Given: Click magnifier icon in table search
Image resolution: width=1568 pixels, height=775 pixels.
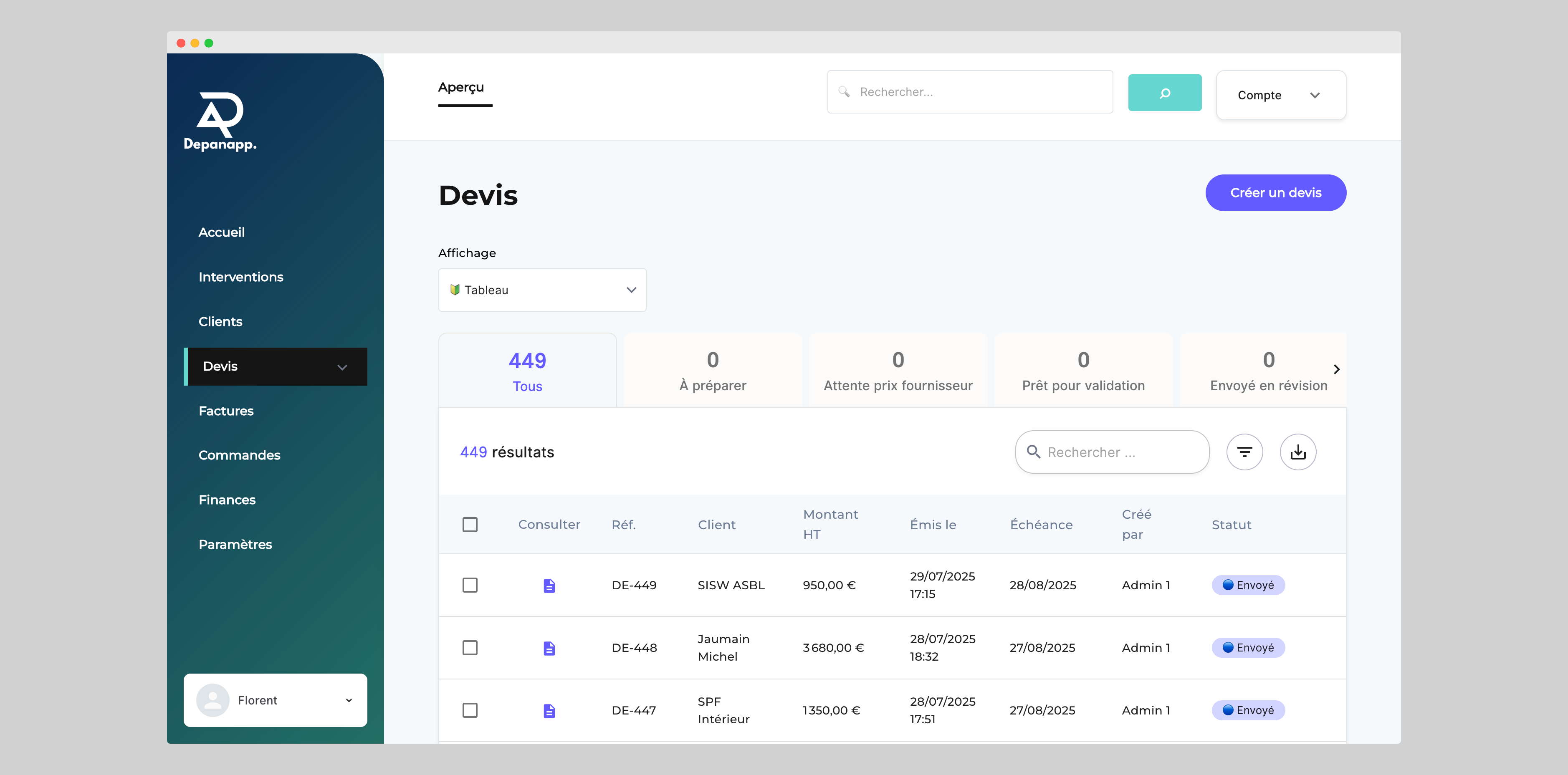Looking at the screenshot, I should pos(1033,452).
